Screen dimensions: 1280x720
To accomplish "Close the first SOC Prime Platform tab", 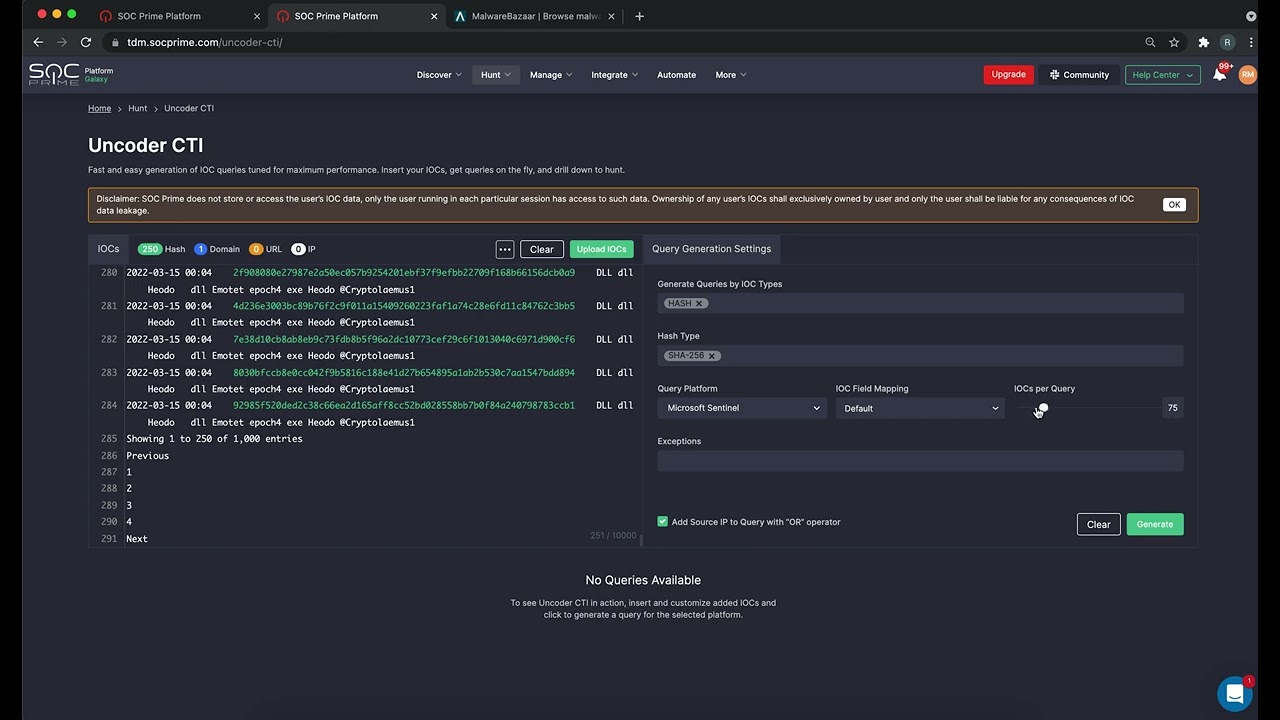I will pyautogui.click(x=257, y=16).
